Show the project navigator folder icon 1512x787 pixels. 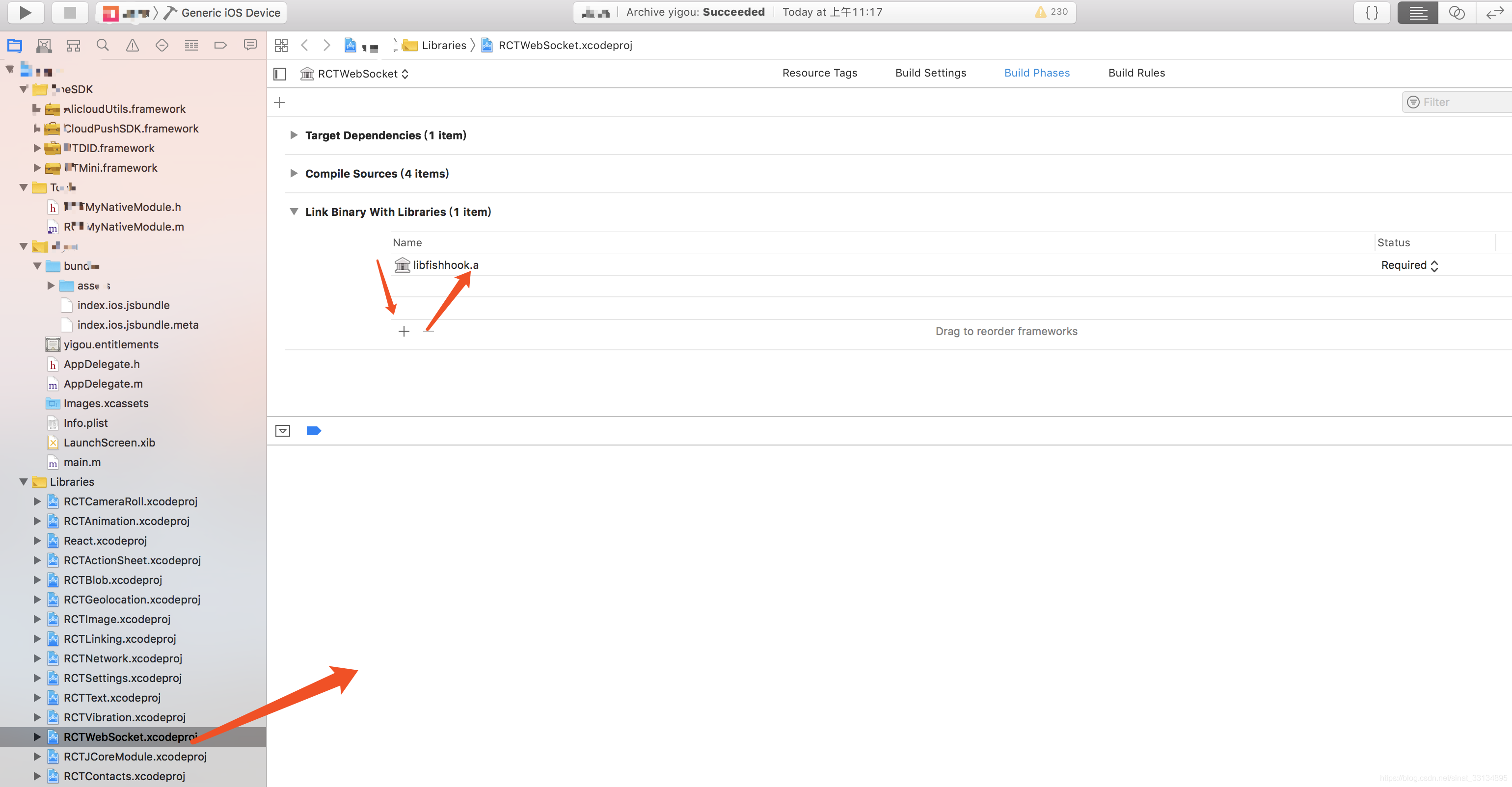15,45
